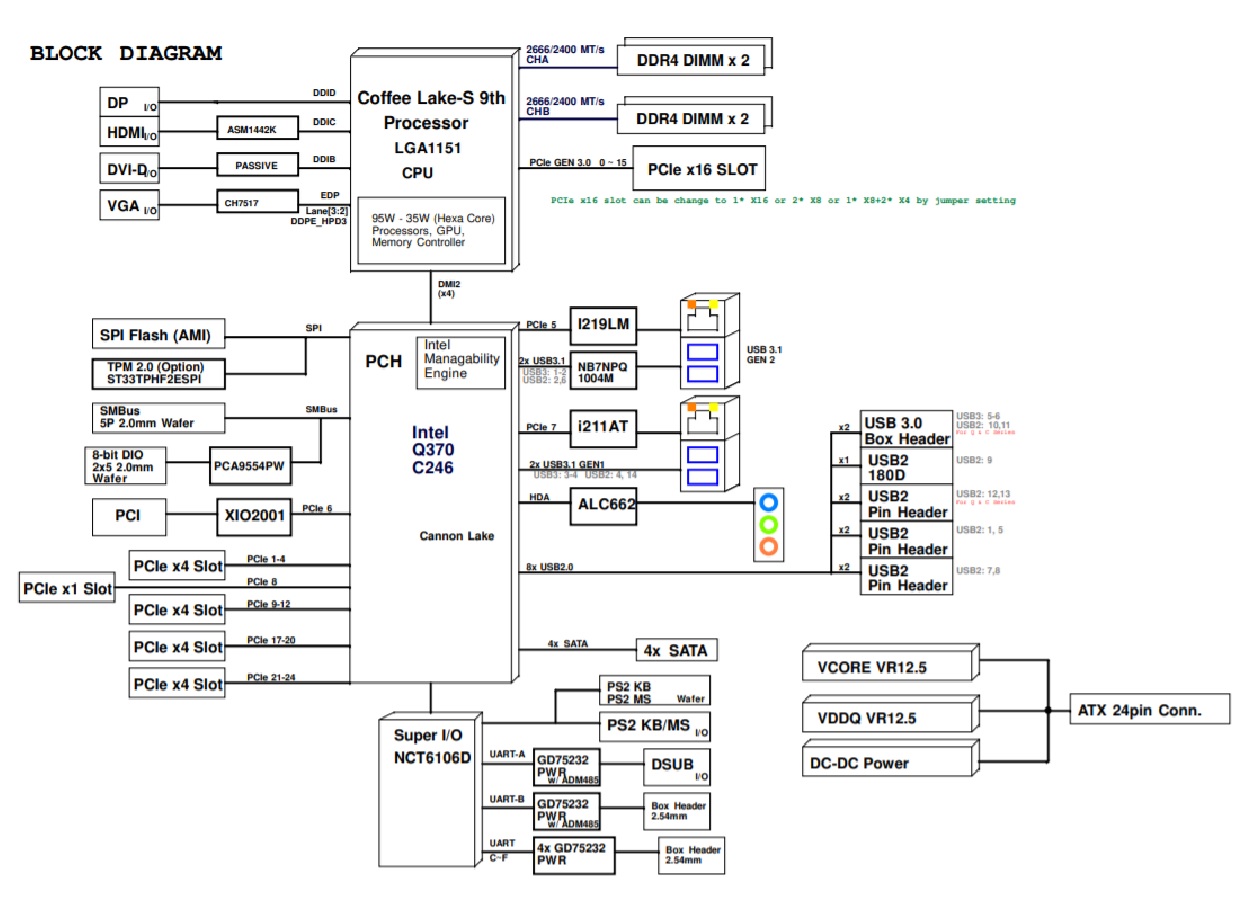This screenshot has width=1239, height=903.
Task: Click the SMBus 5P 2.0mm Wafer block
Action: (157, 416)
